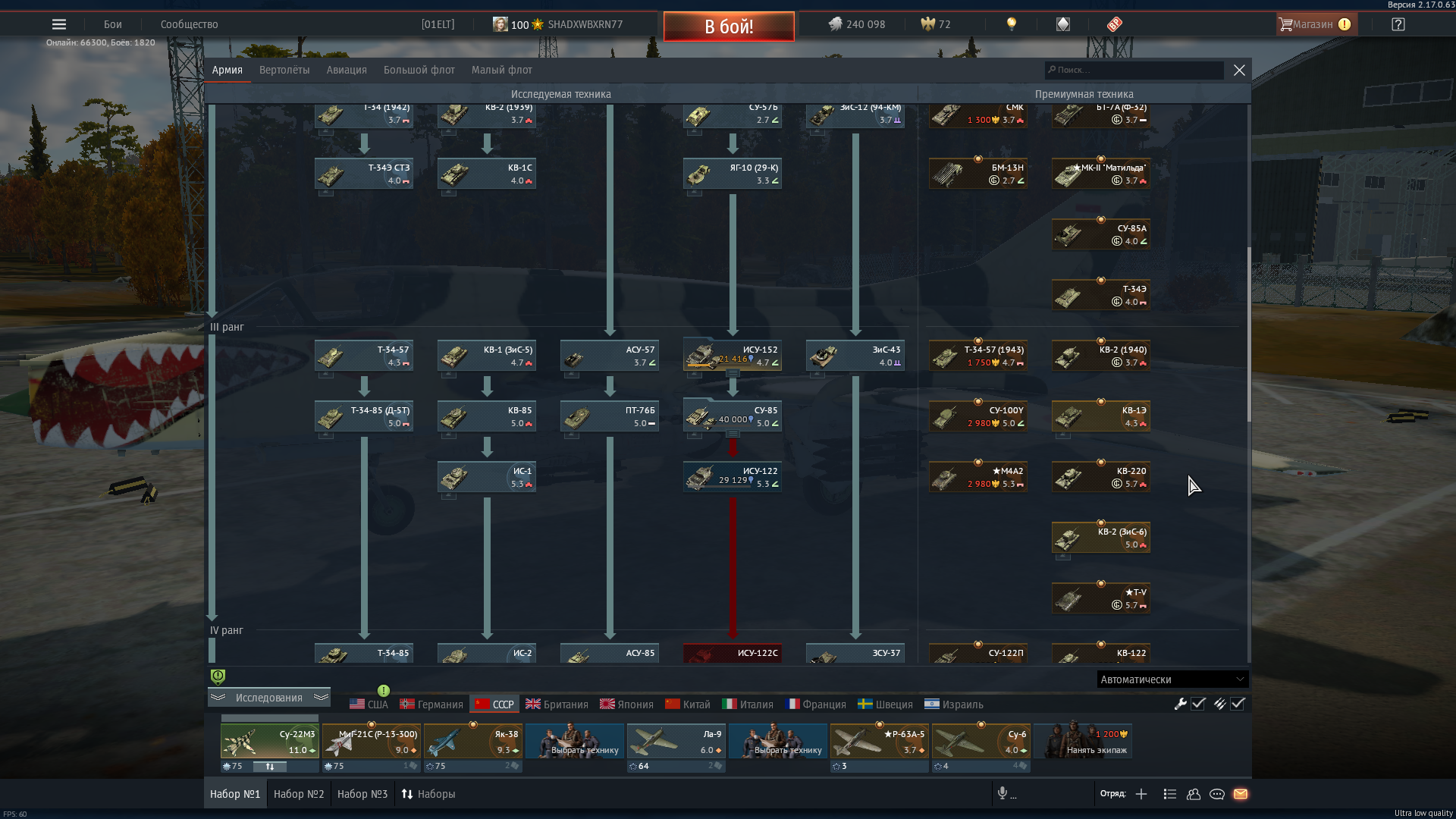Click the golden eagles balance 72
Screen dimensions: 1456x819
[x=935, y=24]
